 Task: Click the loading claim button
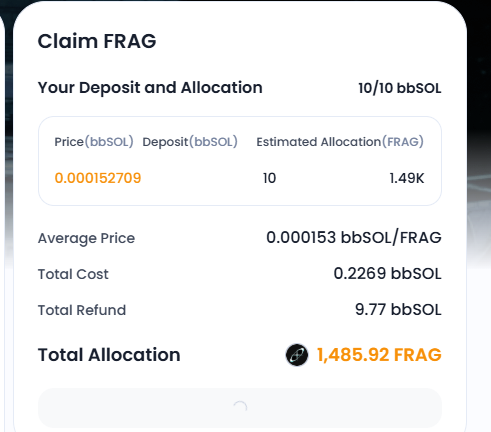coord(240,408)
